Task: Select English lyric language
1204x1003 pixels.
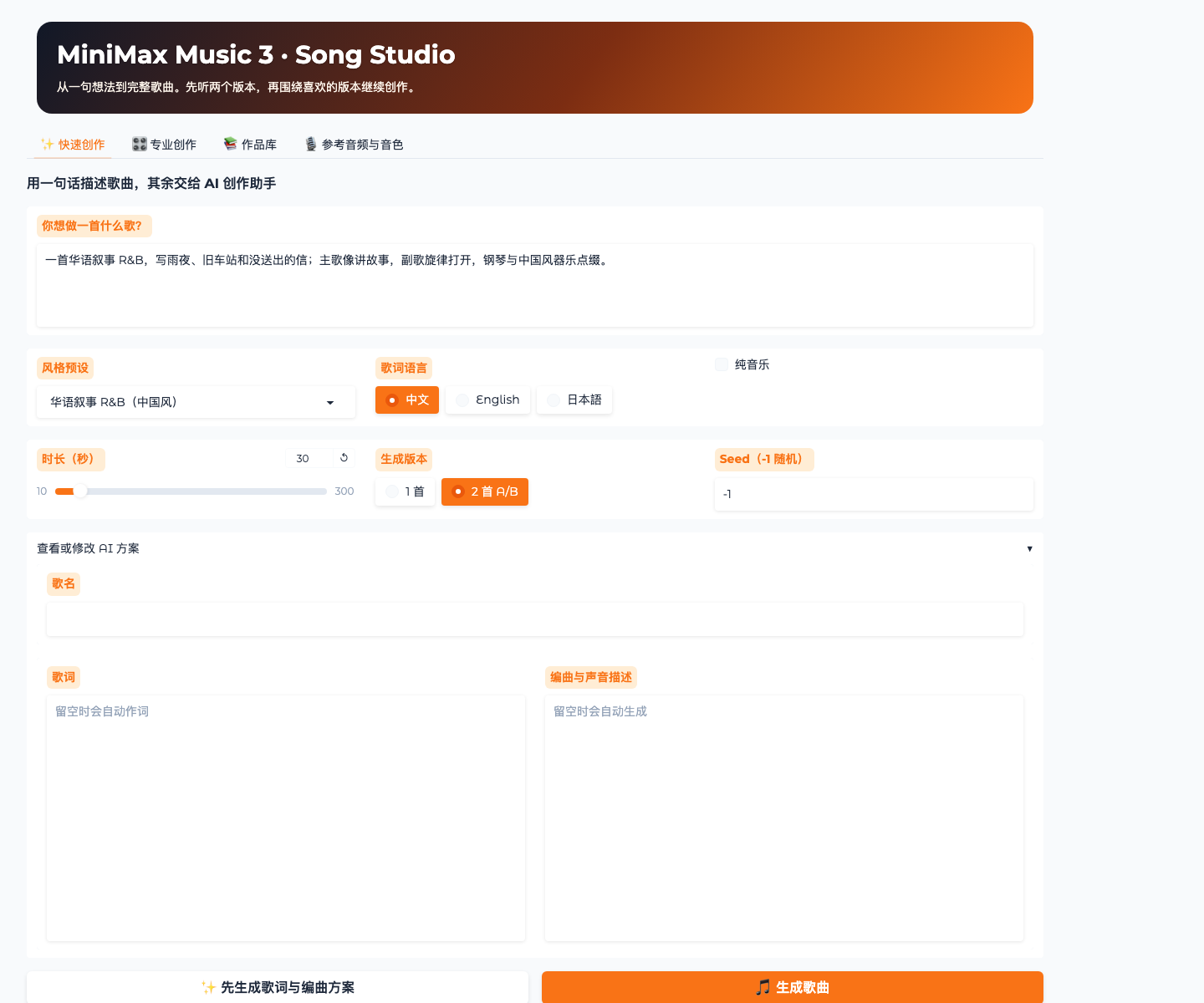Action: pos(487,400)
